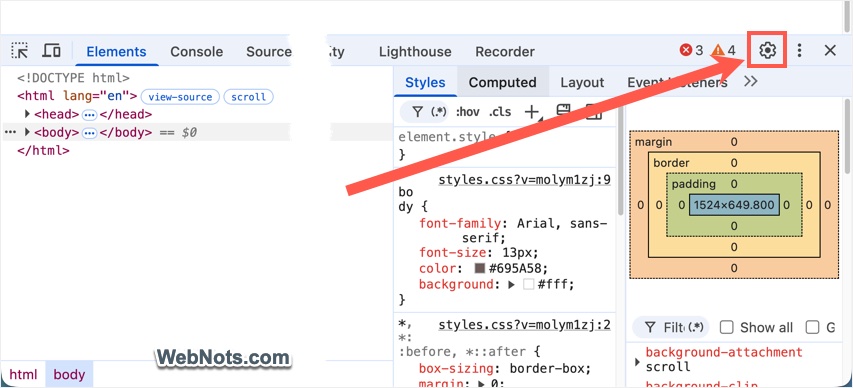Click the ellipsis inside head tag
This screenshot has width=853, height=388.
(x=89, y=115)
